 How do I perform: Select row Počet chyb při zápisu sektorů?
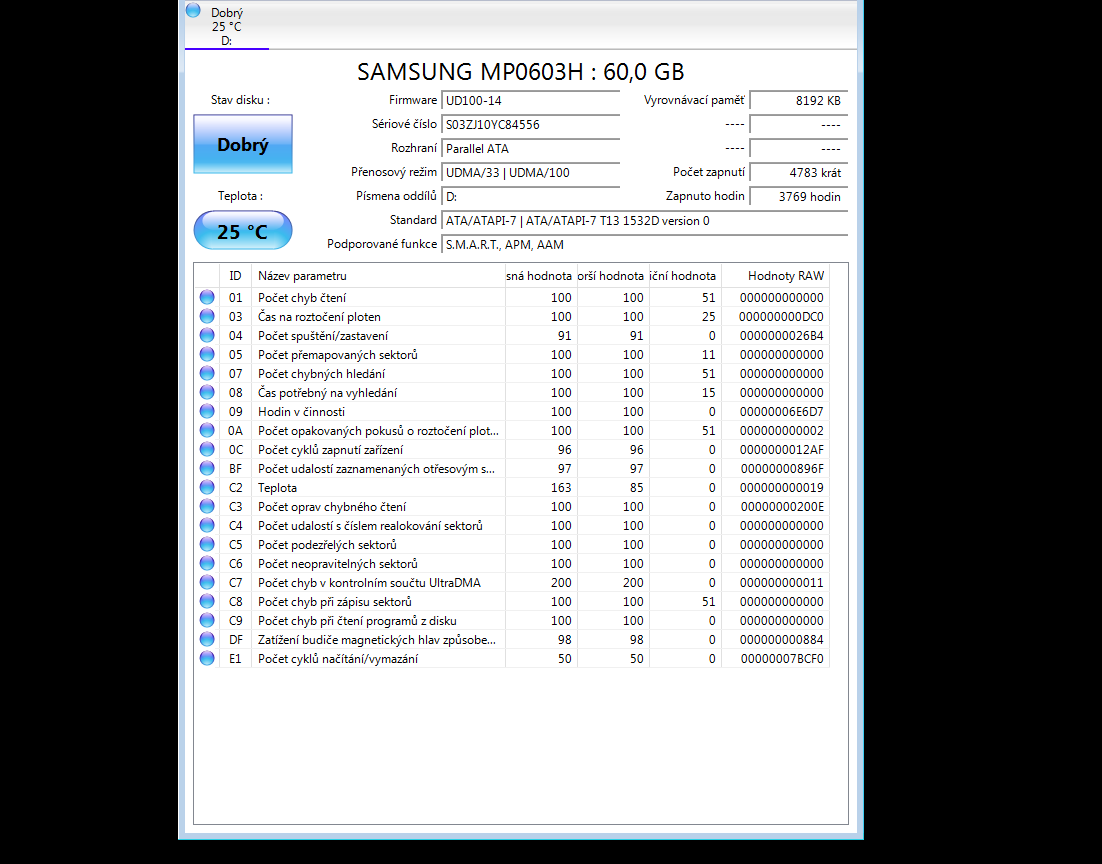click(512, 601)
